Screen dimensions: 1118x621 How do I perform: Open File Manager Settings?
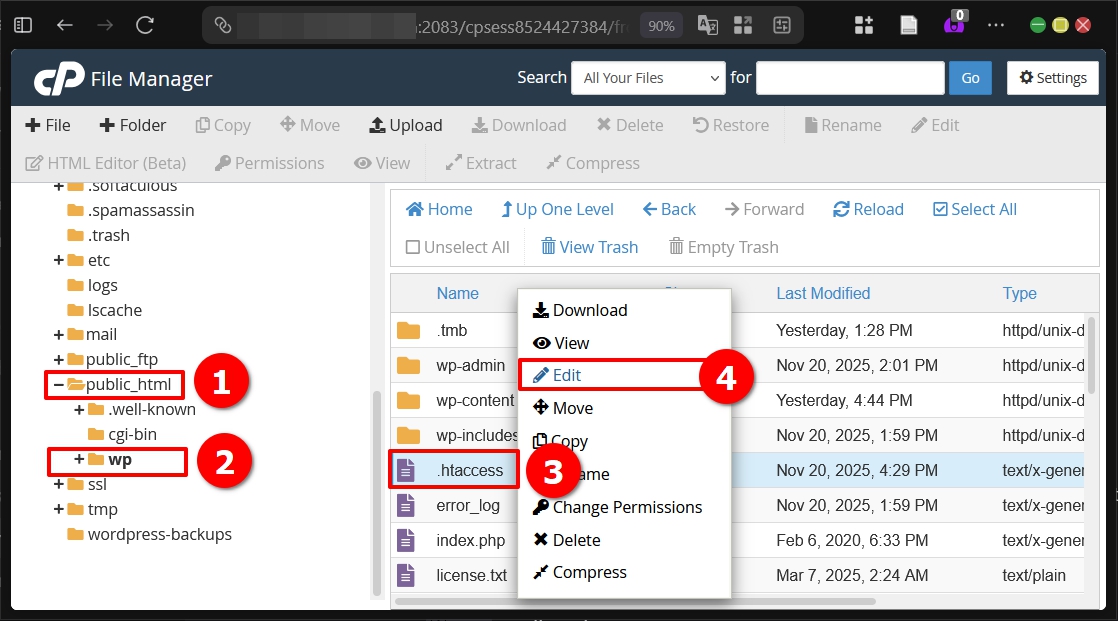pyautogui.click(x=1052, y=77)
